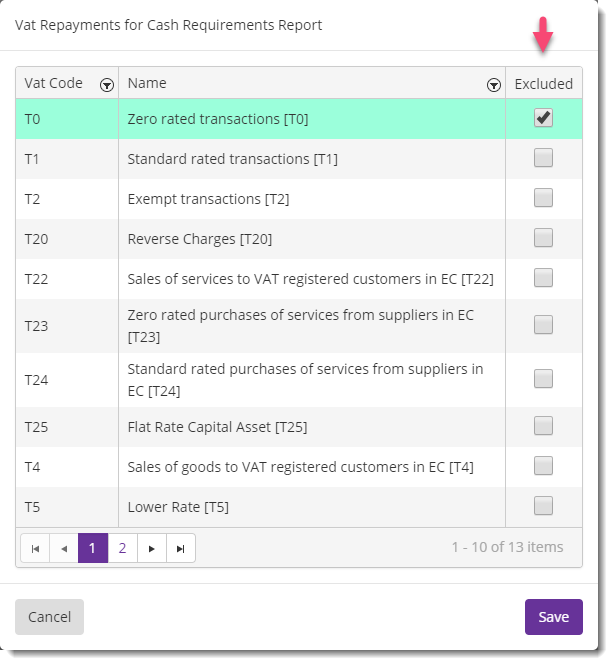Viewport: 613px width, 665px height.
Task: Go to the next page arrow
Action: (151, 548)
